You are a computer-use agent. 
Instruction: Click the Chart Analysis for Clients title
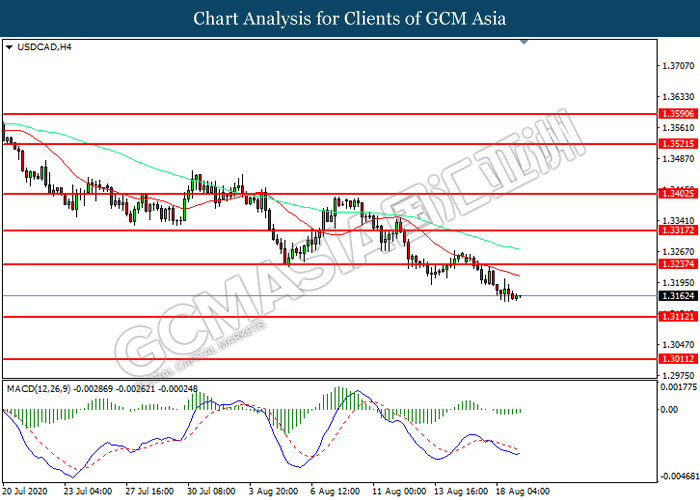pyautogui.click(x=350, y=19)
